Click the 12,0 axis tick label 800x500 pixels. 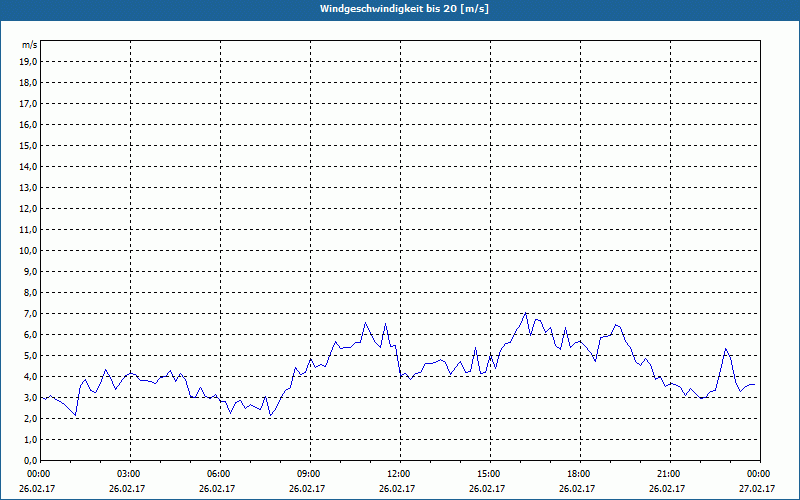tap(28, 209)
